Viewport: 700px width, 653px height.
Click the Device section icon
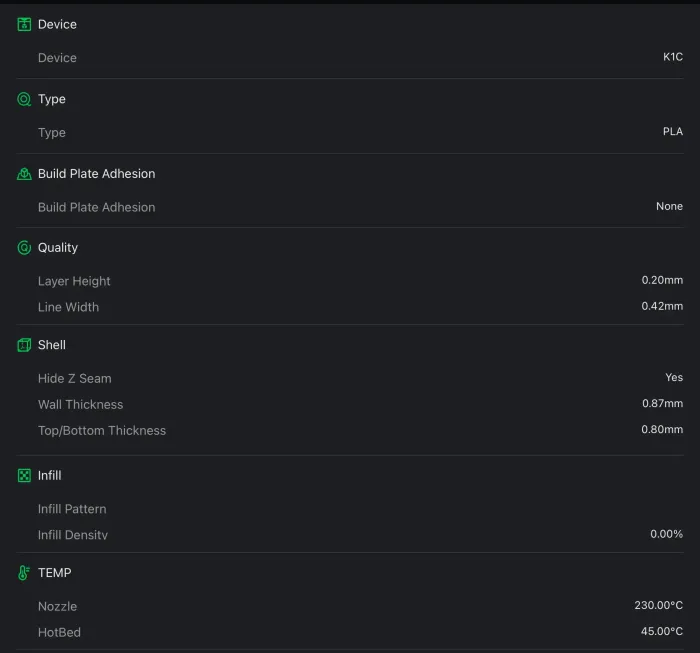click(x=24, y=24)
